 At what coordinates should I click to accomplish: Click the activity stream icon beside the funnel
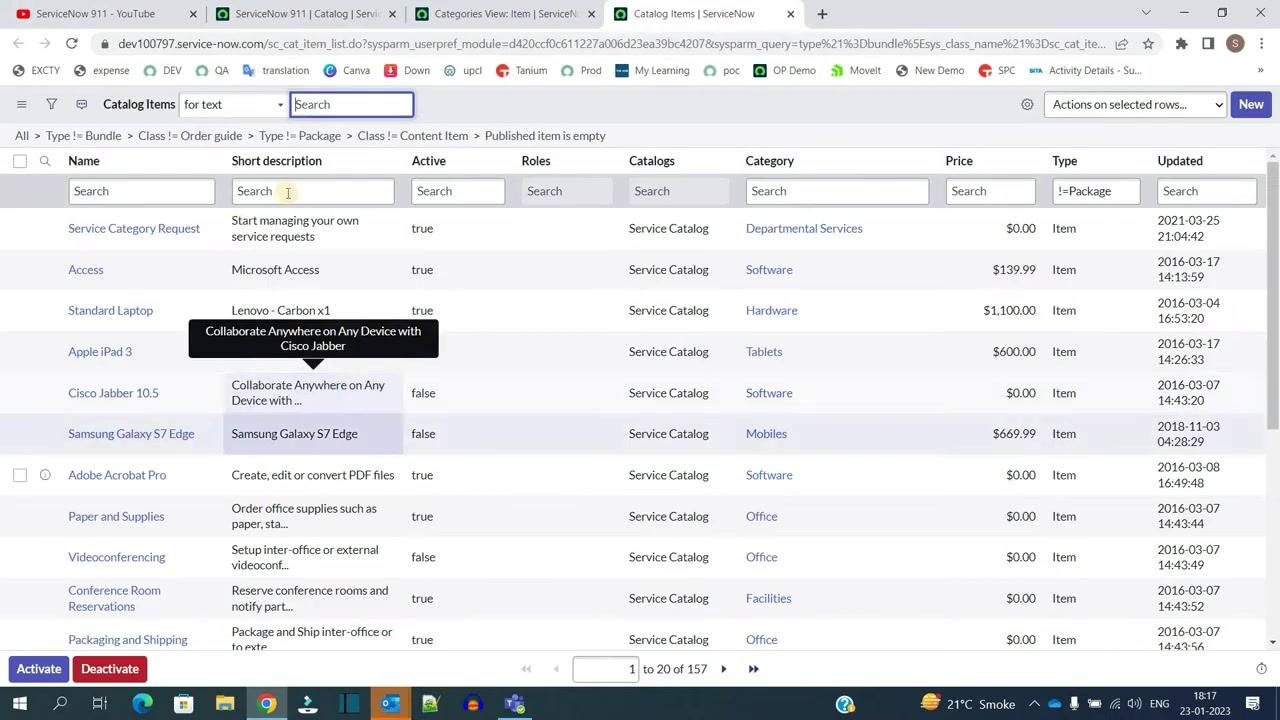pyautogui.click(x=82, y=104)
